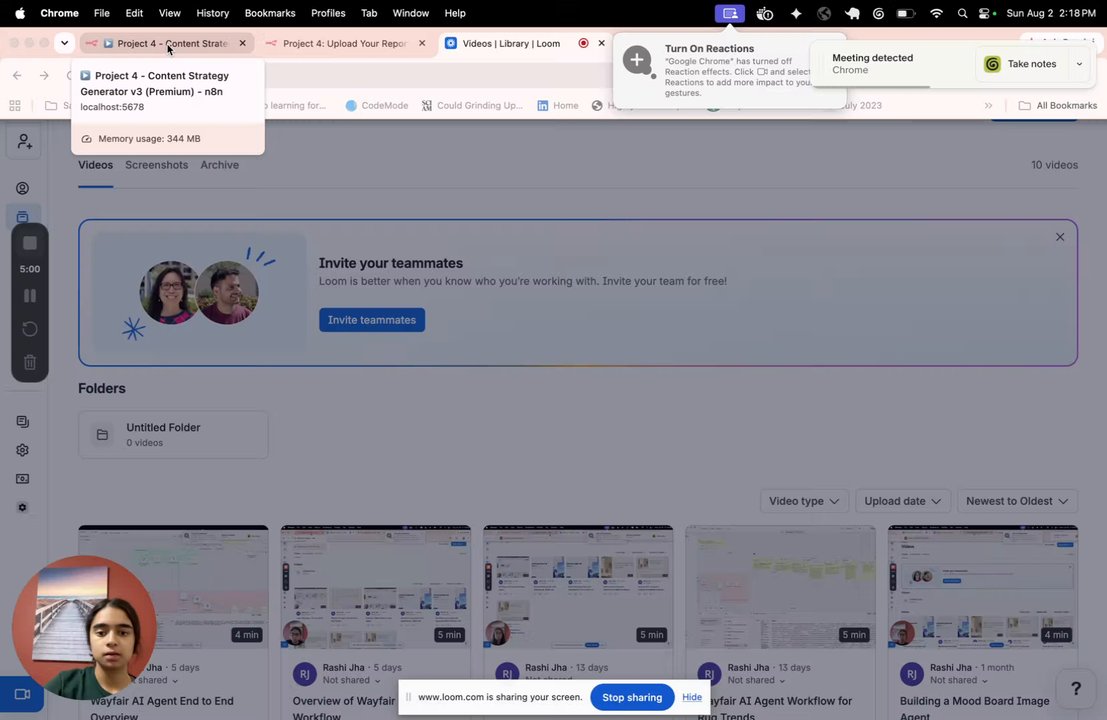1107x720 pixels.
Task: Open Loom library sidebar icon
Action: tap(23, 216)
